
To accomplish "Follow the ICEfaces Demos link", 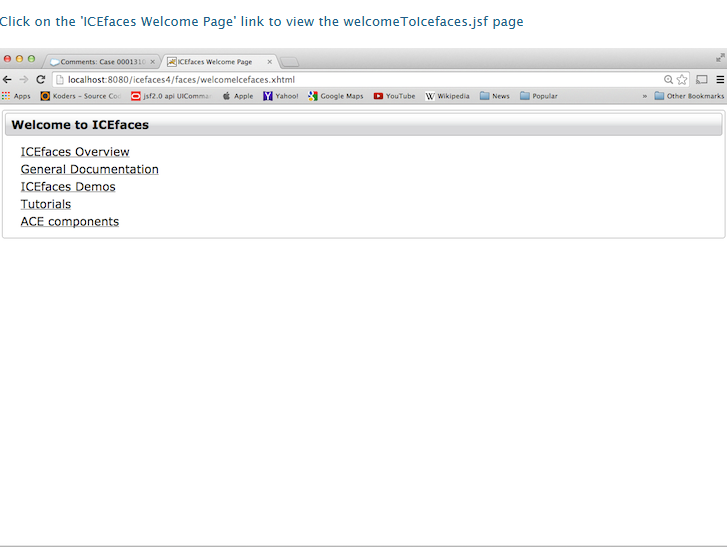I will pos(68,187).
